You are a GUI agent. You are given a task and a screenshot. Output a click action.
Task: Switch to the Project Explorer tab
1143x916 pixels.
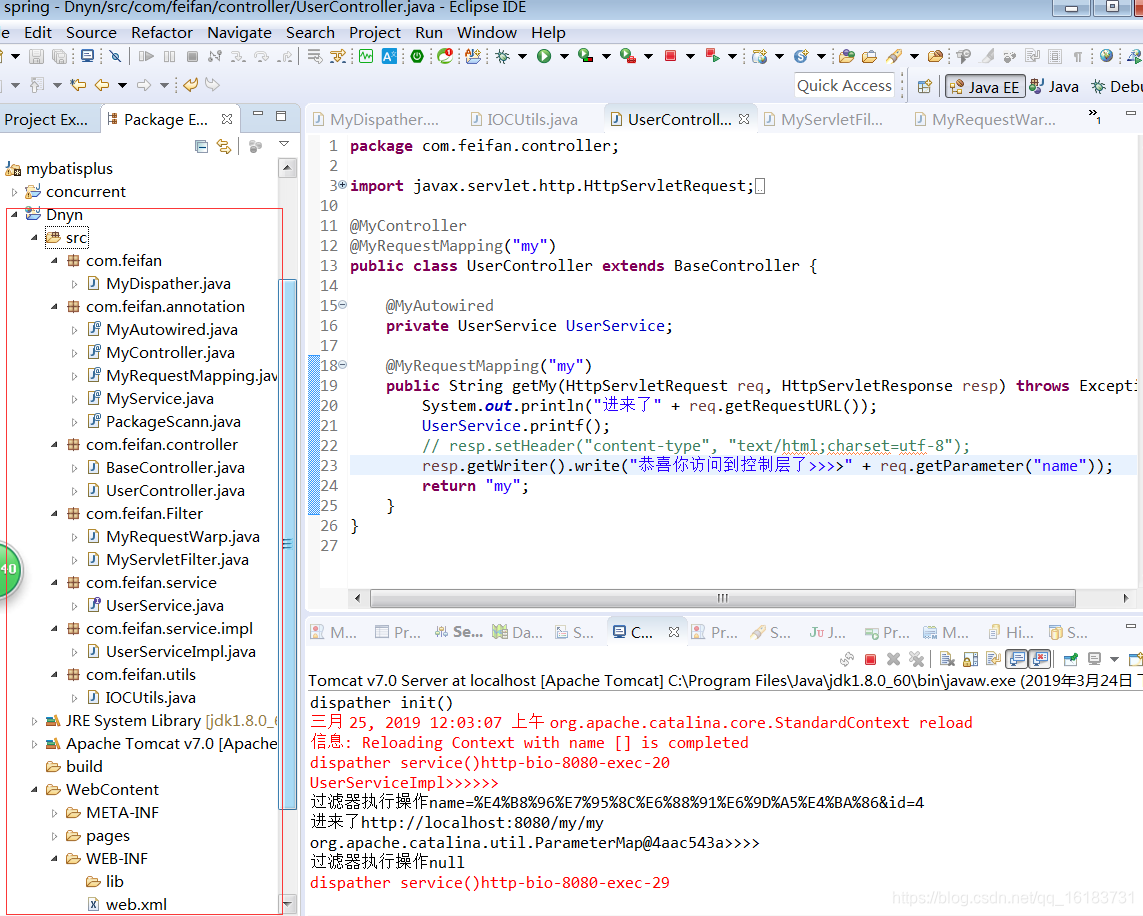pyautogui.click(x=46, y=120)
